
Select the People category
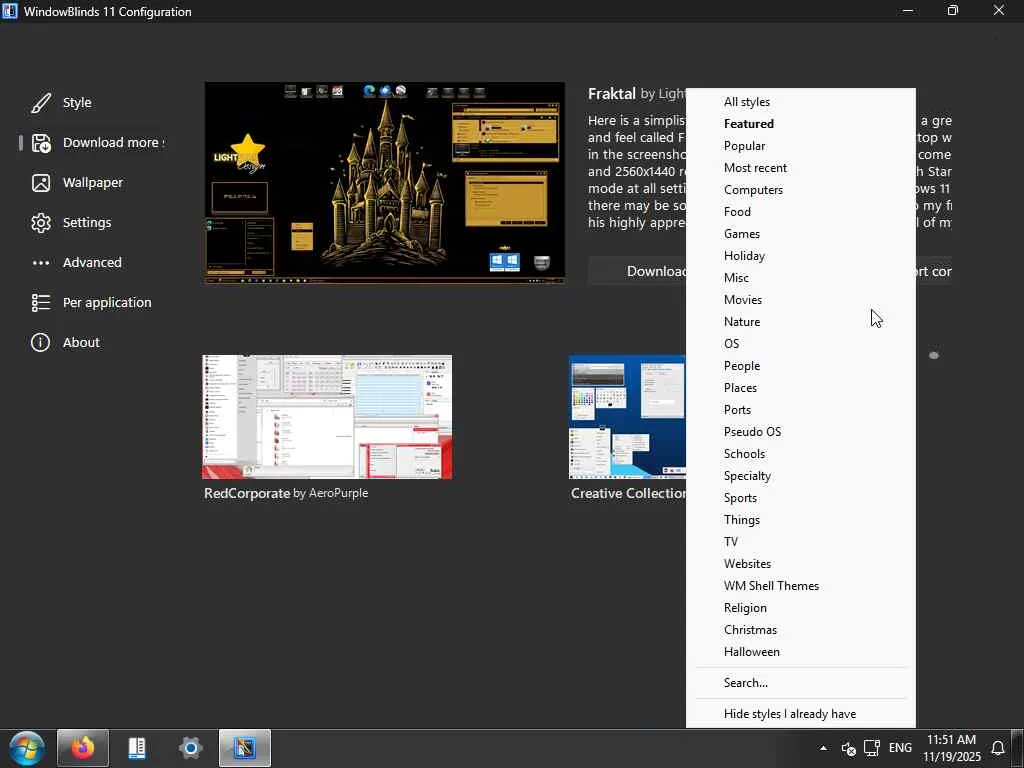pos(801,366)
